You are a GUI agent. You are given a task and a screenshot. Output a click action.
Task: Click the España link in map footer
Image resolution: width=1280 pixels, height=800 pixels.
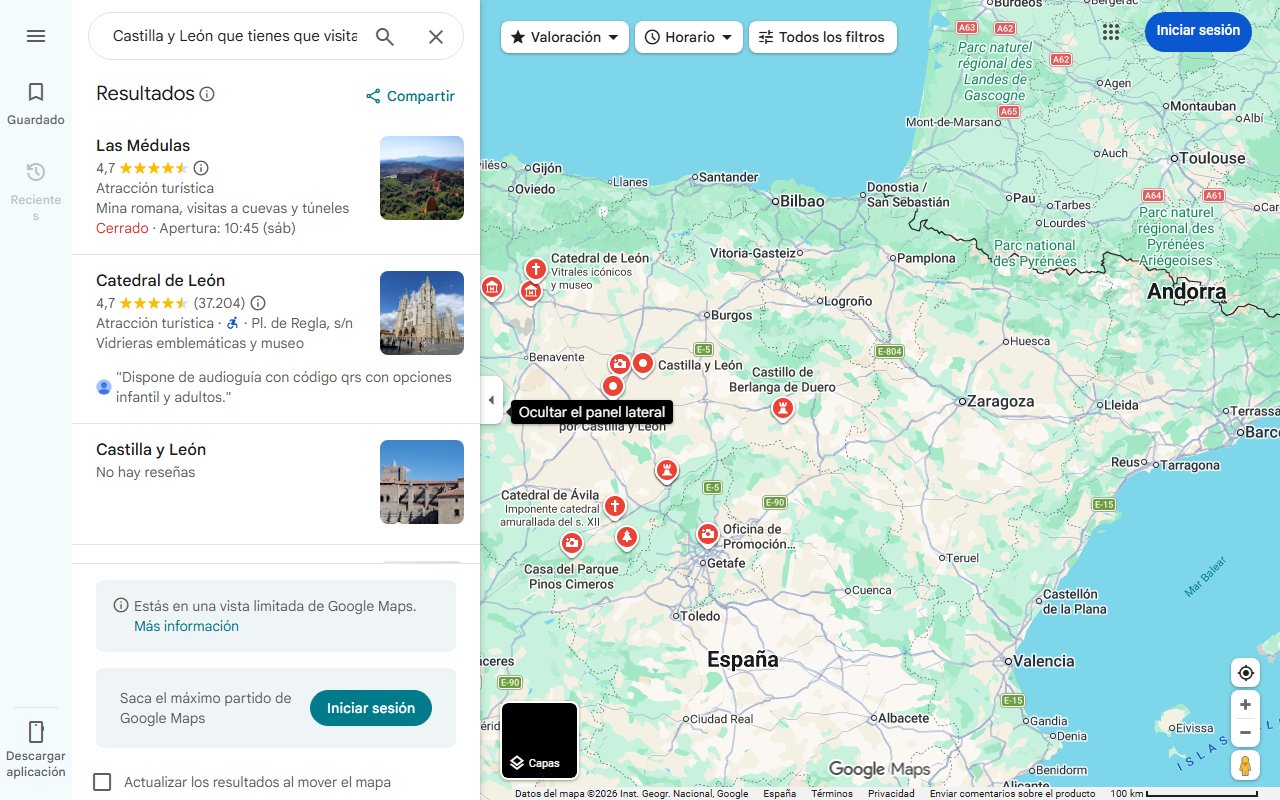779,793
